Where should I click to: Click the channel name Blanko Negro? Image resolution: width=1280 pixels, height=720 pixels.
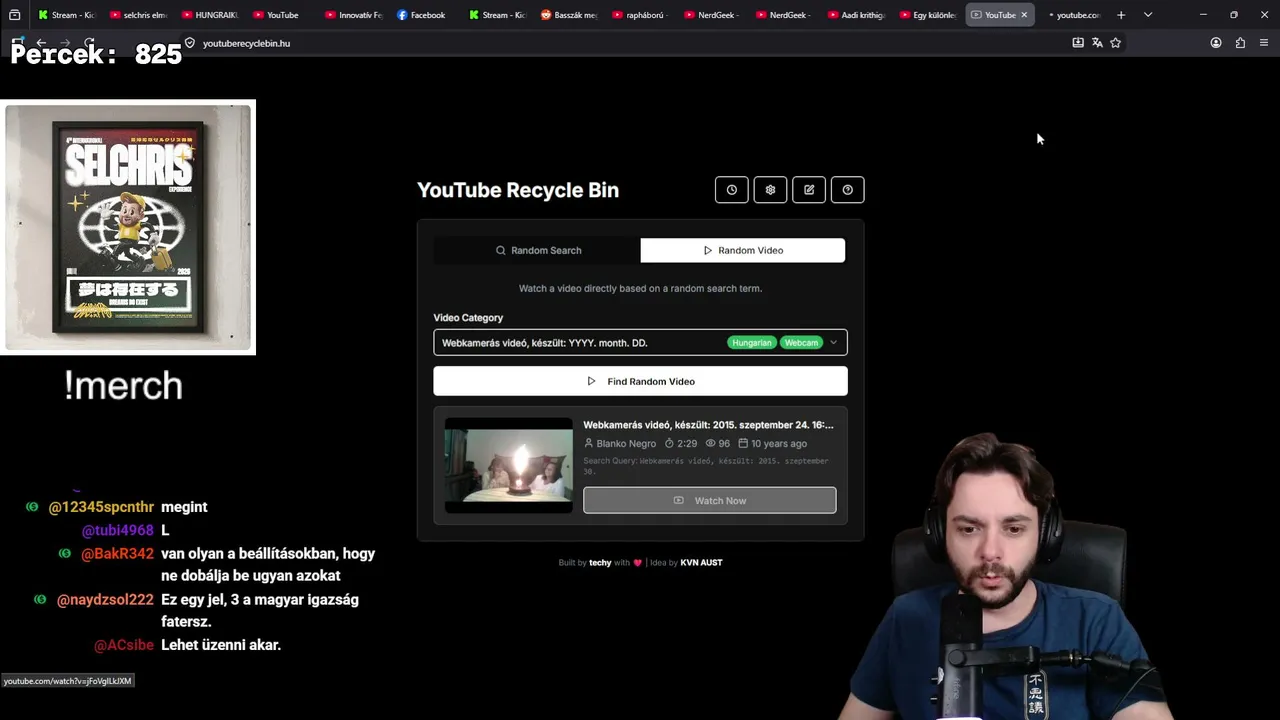[x=626, y=444]
